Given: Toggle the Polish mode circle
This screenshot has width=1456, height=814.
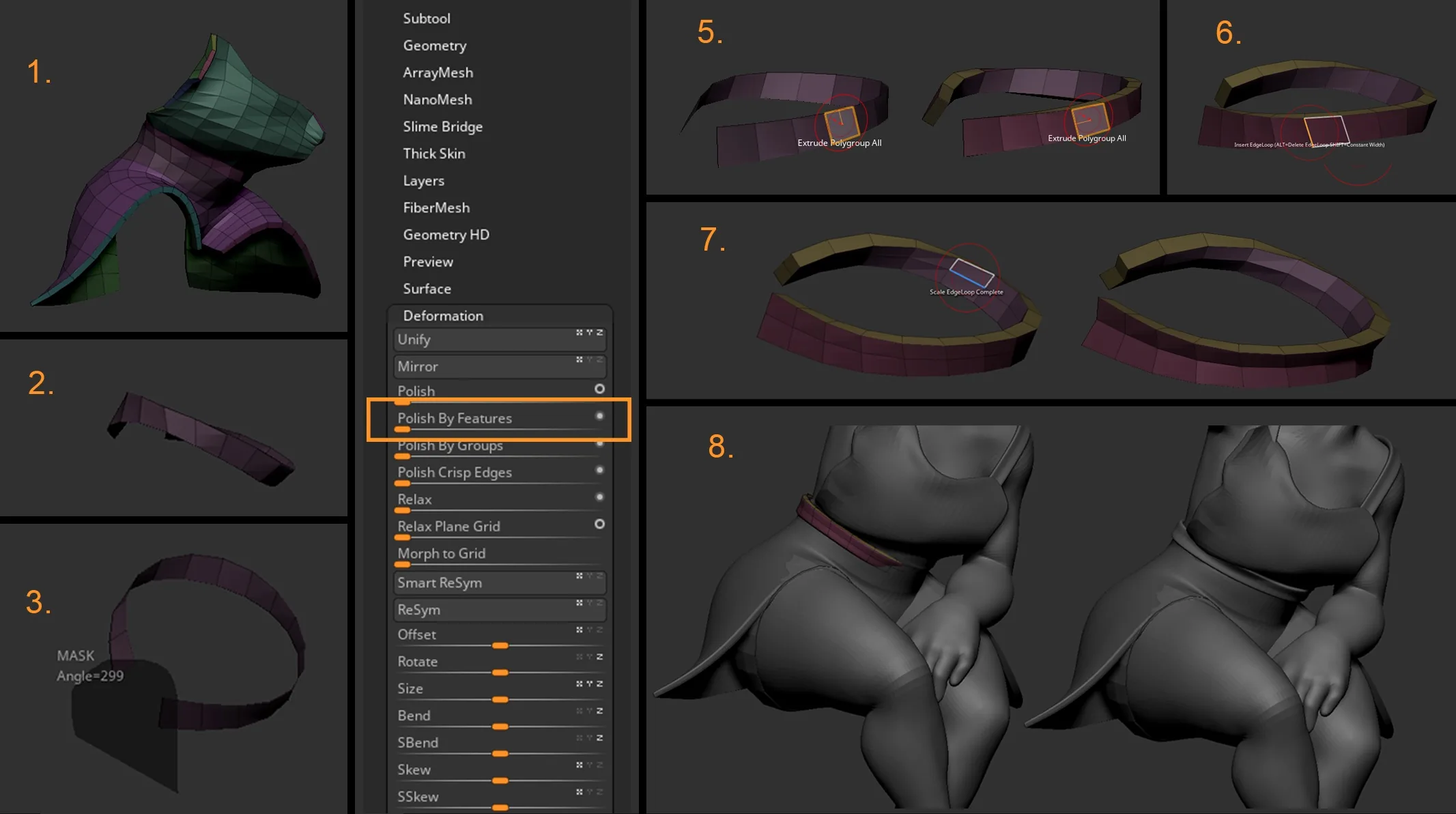Looking at the screenshot, I should tap(599, 389).
